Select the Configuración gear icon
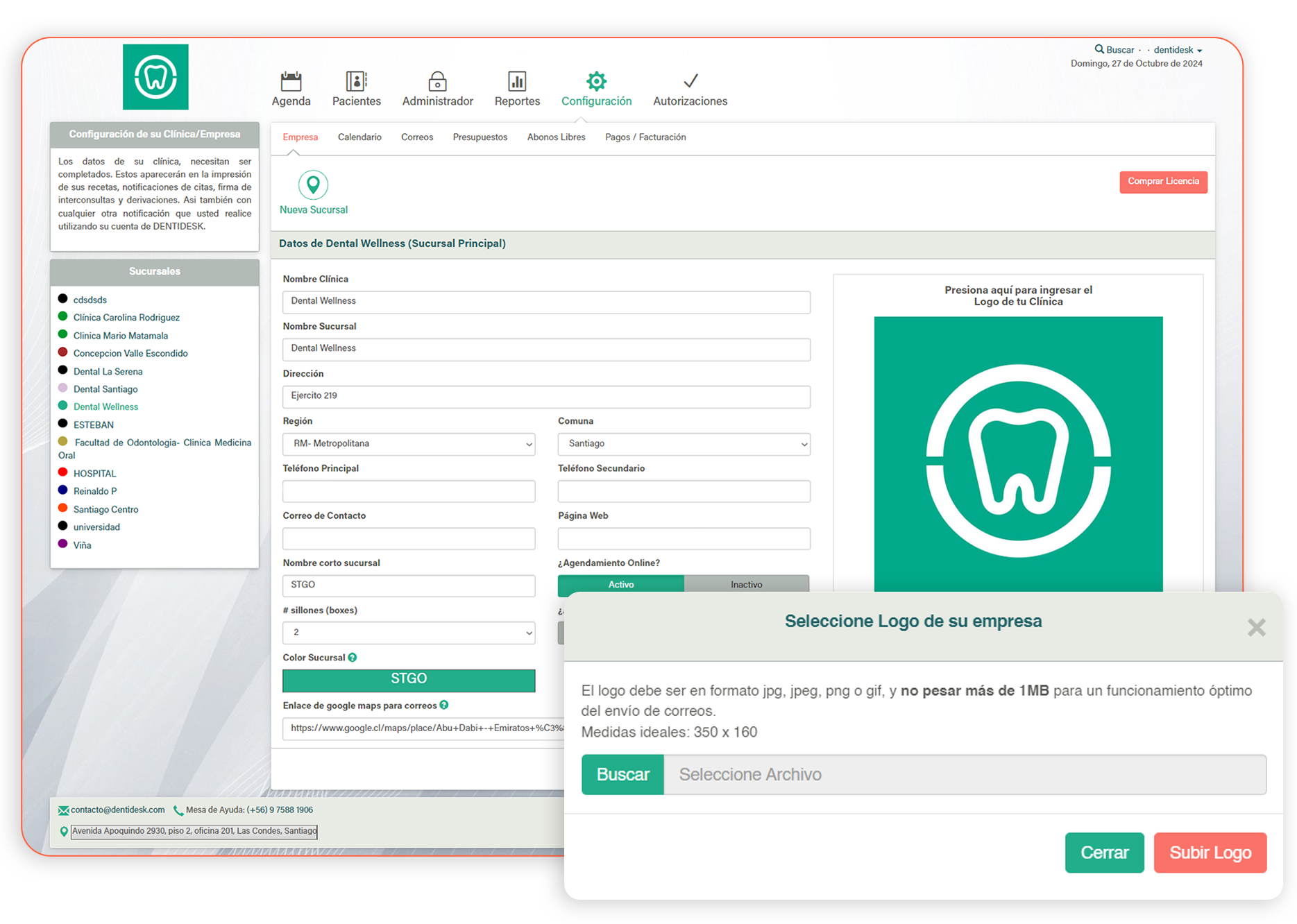Screen dimensions: 1297x924 pyautogui.click(x=596, y=81)
